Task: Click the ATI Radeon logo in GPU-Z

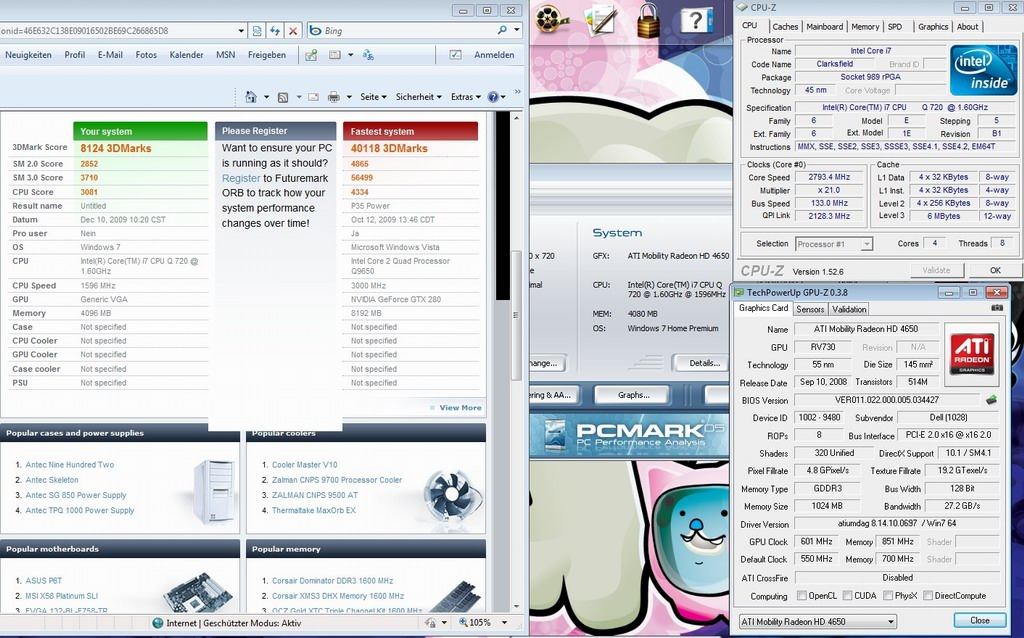Action: click(972, 353)
